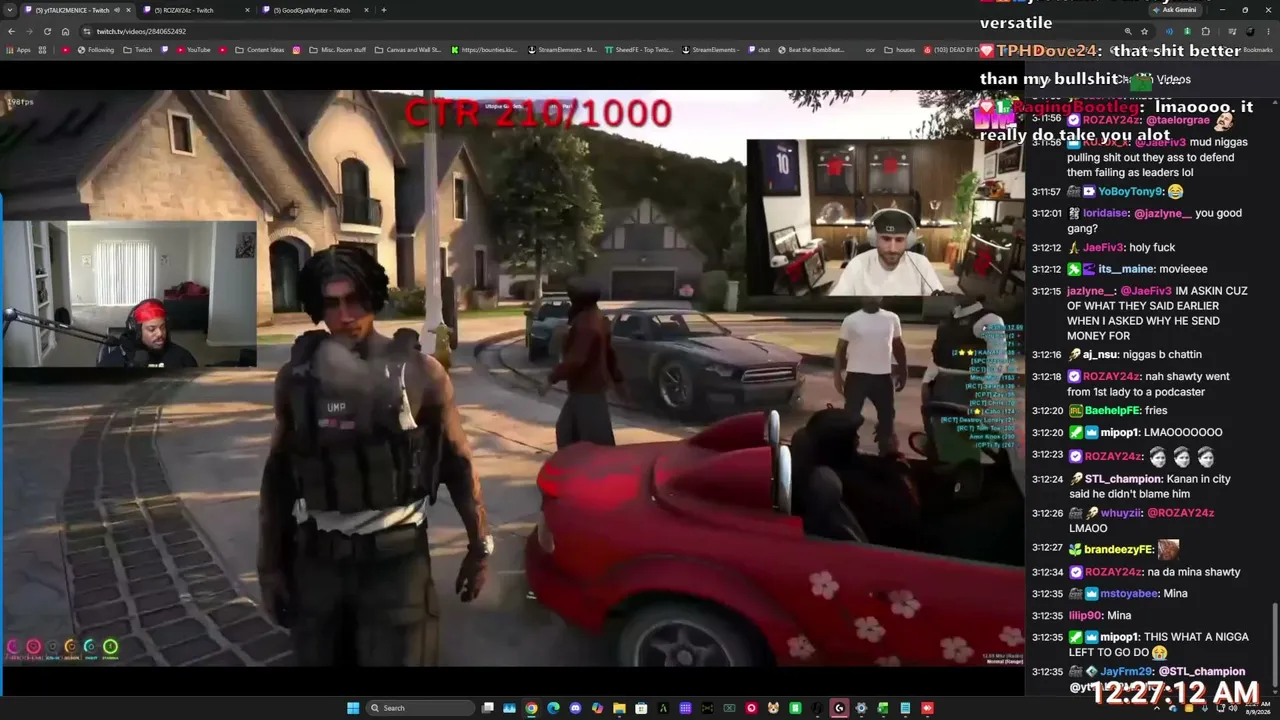Click the "fries" chat message text

tap(1158, 411)
